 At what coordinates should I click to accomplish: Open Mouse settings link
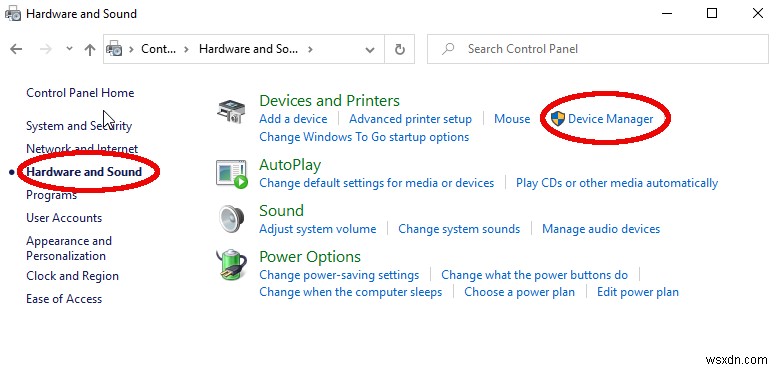pos(512,119)
